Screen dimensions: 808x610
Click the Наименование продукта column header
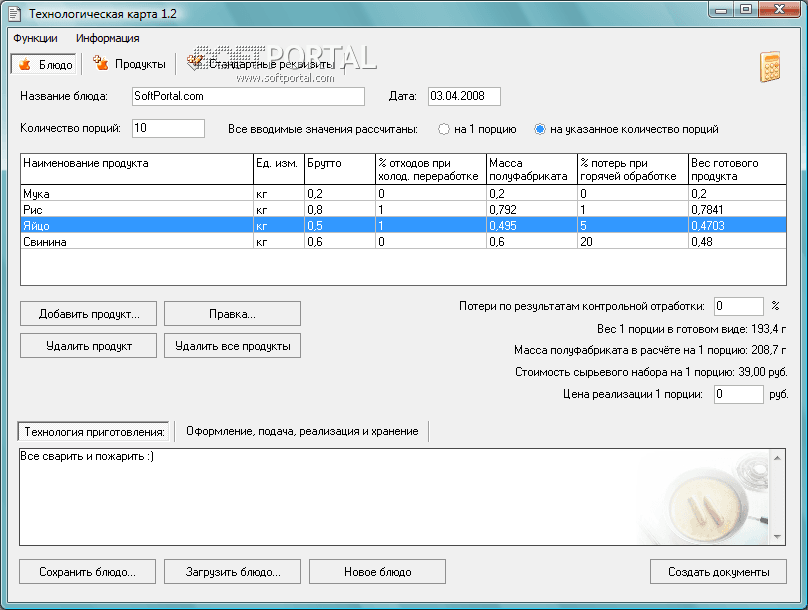point(137,169)
